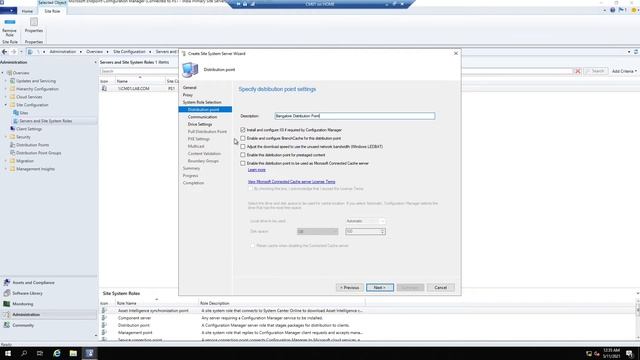This screenshot has width=640, height=360.
Task: Select the Cloud Services folder
Action: point(29,97)
